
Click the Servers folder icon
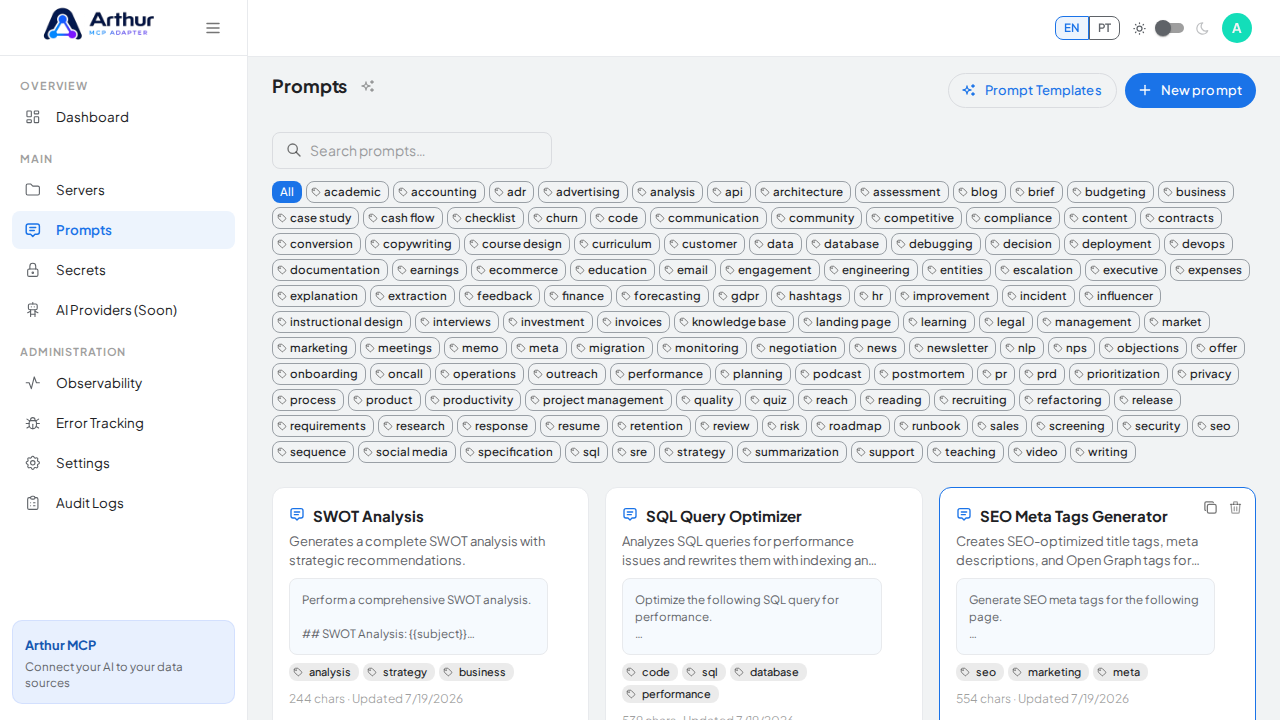click(x=33, y=190)
